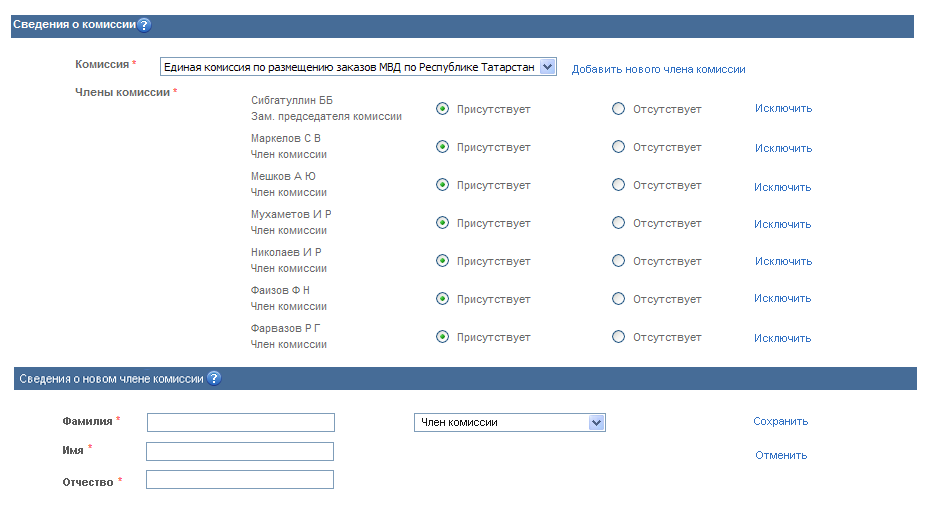The height and width of the screenshot is (520, 928).
Task: Set Фарвазов Р Г to Отсутствует
Action: [618, 337]
